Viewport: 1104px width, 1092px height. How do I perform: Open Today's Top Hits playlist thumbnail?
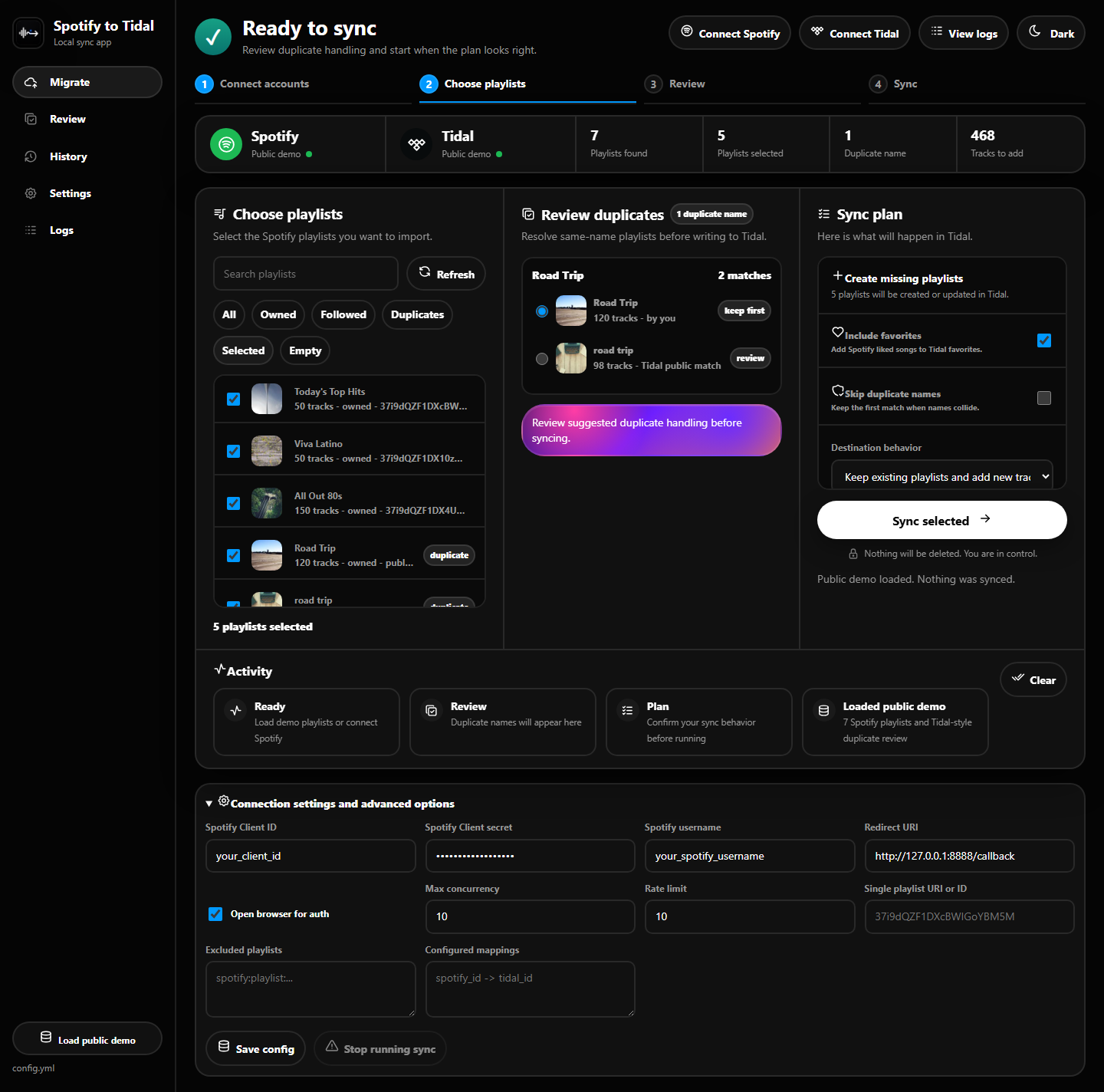(x=267, y=399)
